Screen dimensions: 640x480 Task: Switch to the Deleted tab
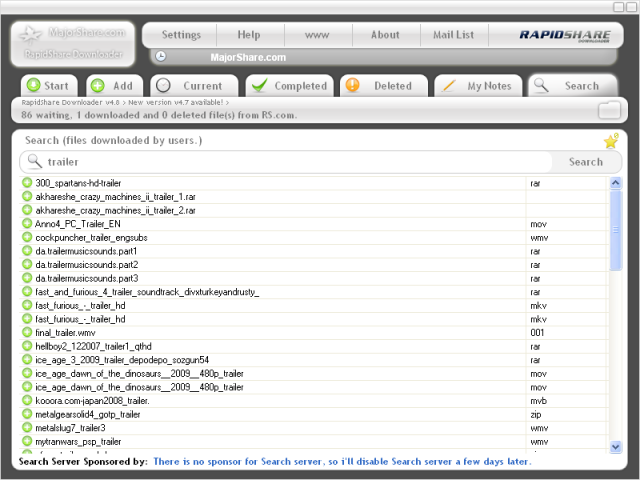pos(384,86)
